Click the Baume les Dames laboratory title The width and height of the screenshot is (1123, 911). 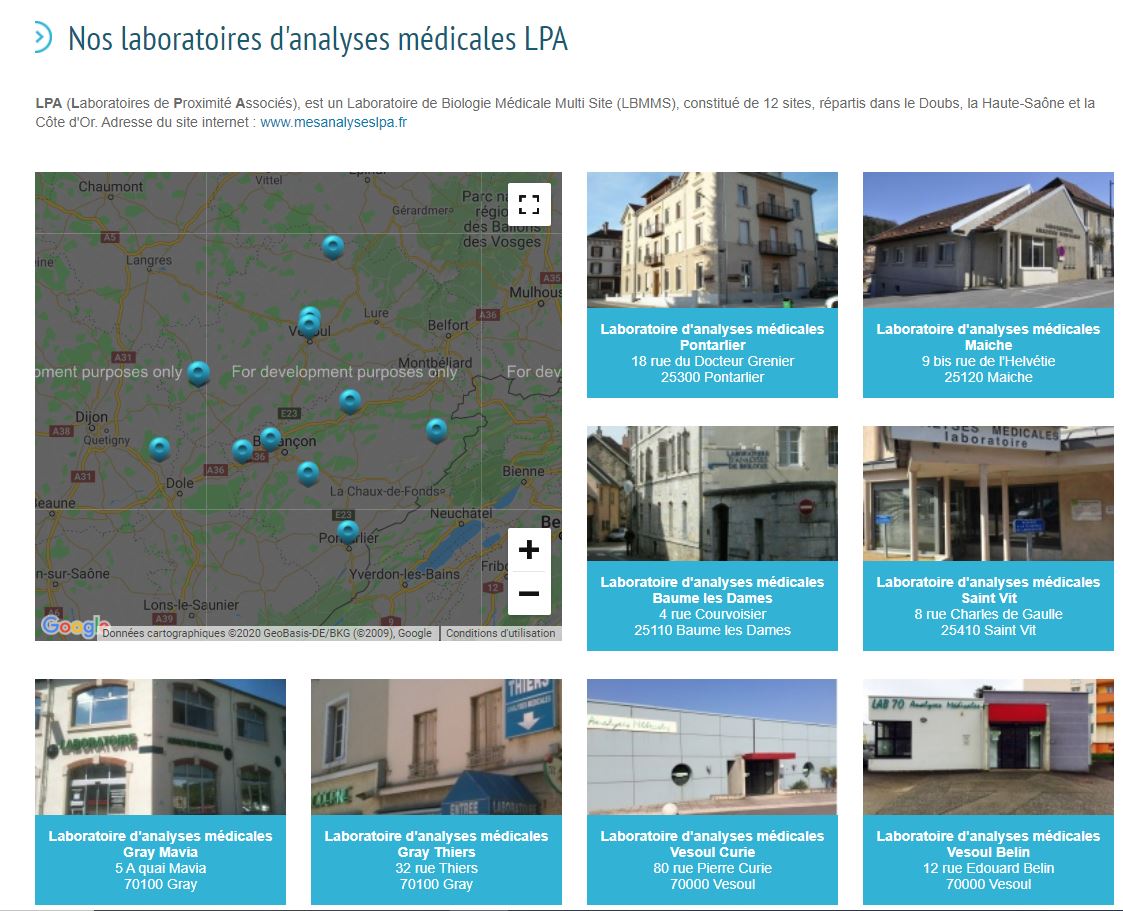click(712, 590)
